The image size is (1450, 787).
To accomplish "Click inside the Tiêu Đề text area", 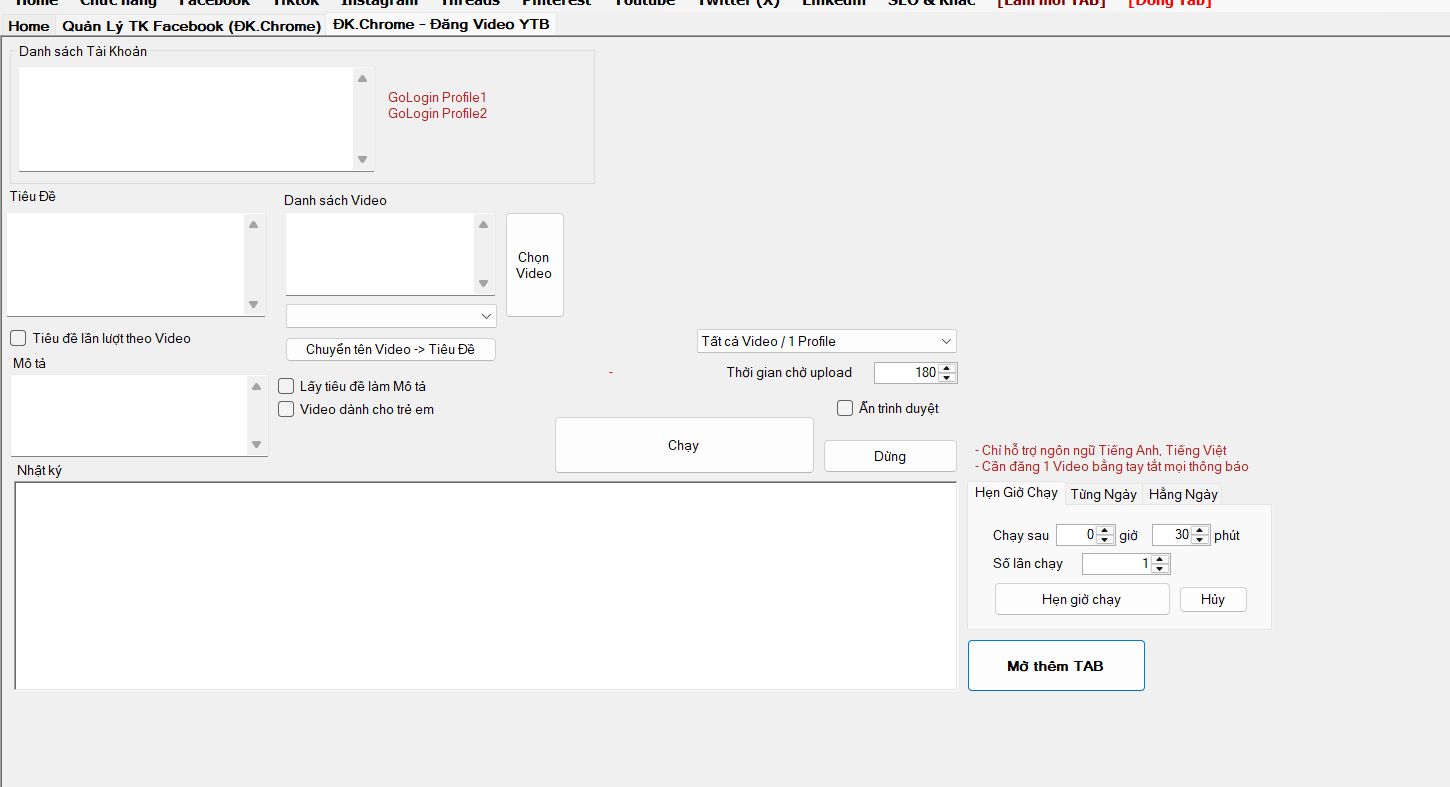I will 125,264.
